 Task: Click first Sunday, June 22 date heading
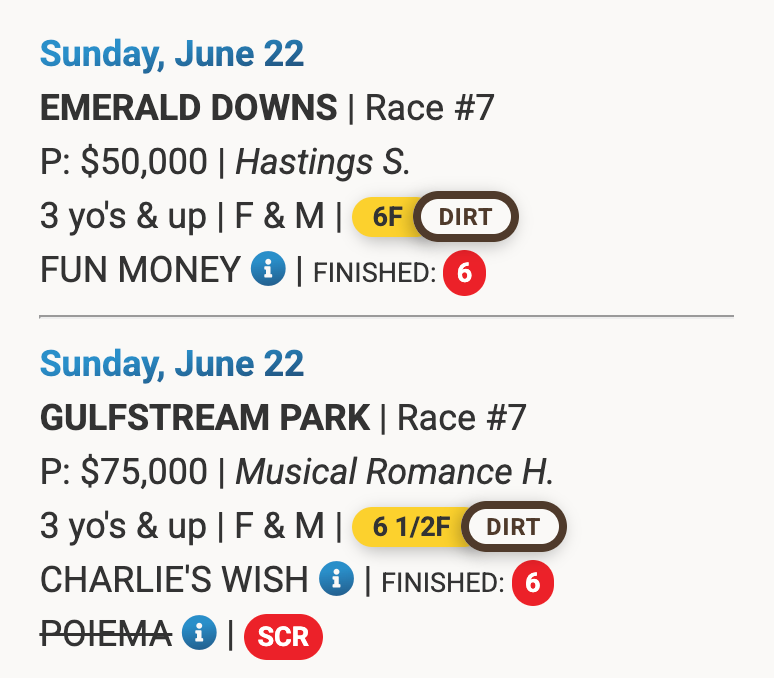172,54
